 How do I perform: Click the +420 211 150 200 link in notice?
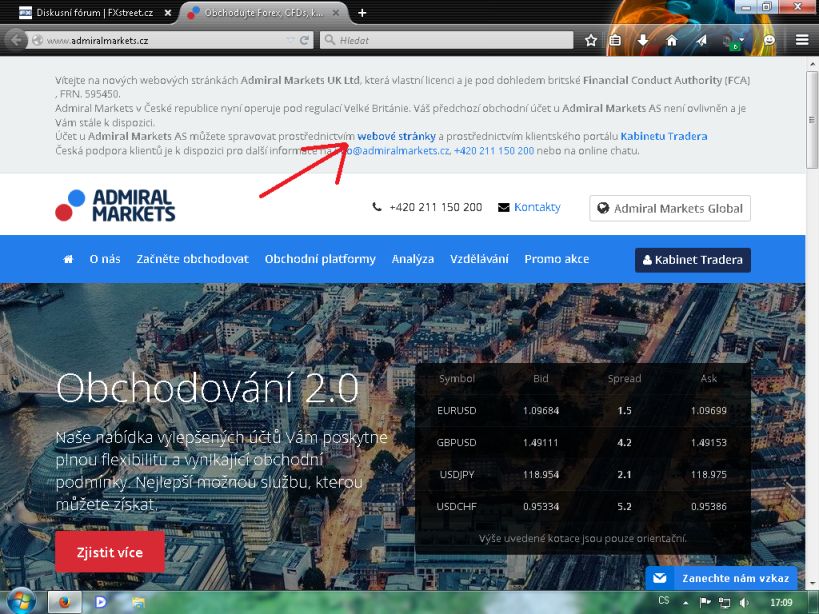(x=494, y=150)
